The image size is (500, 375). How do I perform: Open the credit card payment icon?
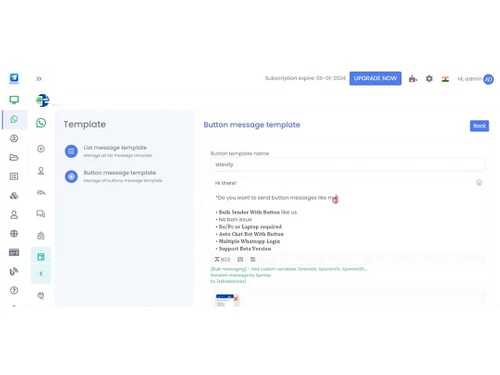point(14,252)
